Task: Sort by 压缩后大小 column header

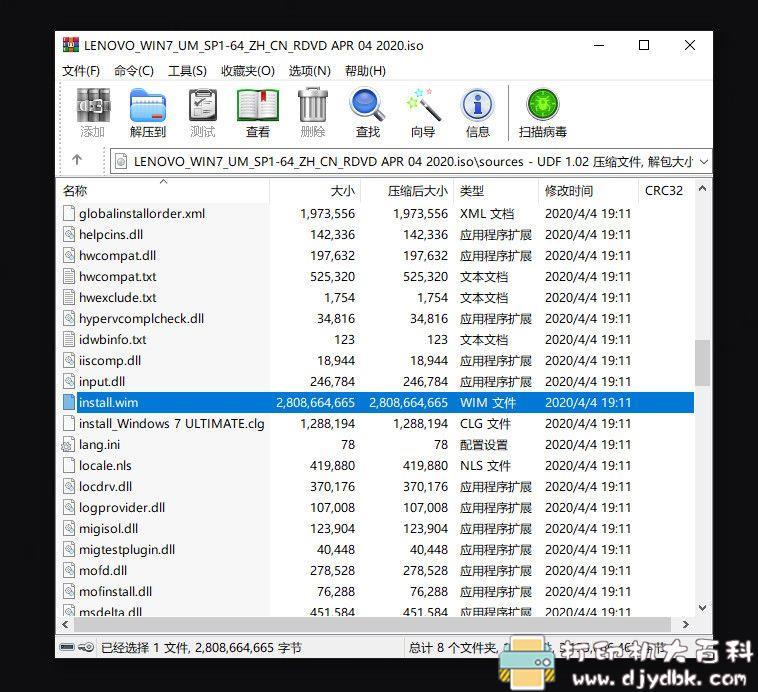Action: point(407,191)
